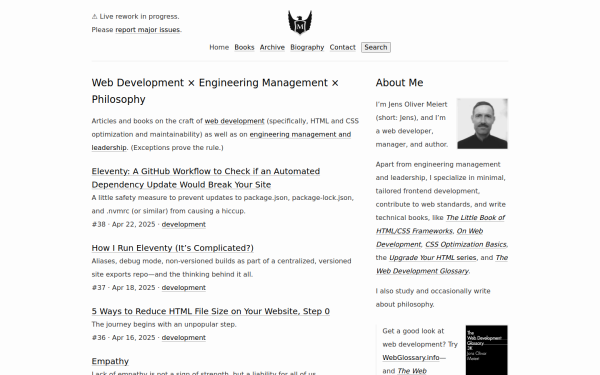Click Jens Oliver Meiert's portrait photo
The height and width of the screenshot is (375, 600).
(x=482, y=124)
